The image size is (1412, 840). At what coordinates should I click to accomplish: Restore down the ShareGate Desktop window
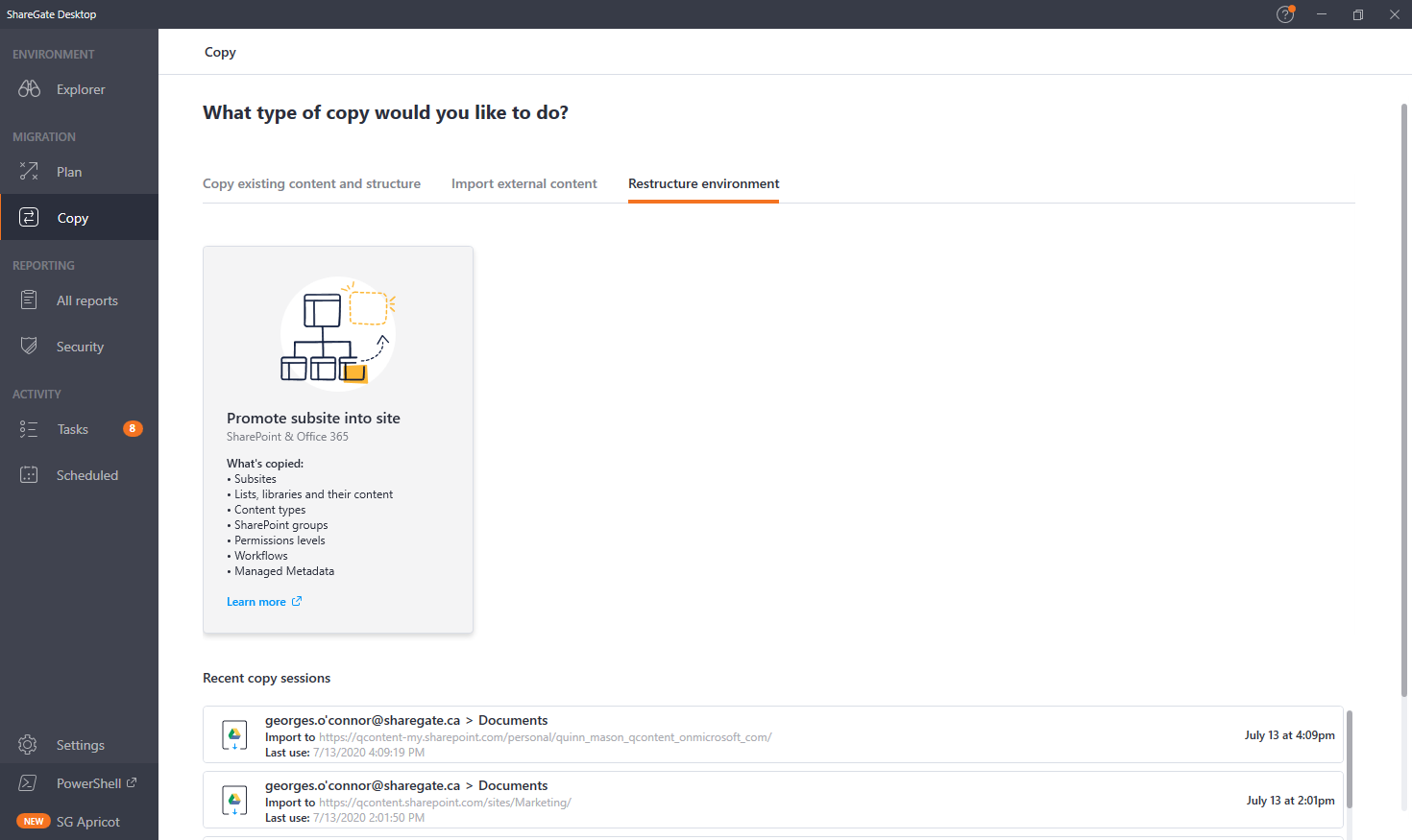(1358, 14)
